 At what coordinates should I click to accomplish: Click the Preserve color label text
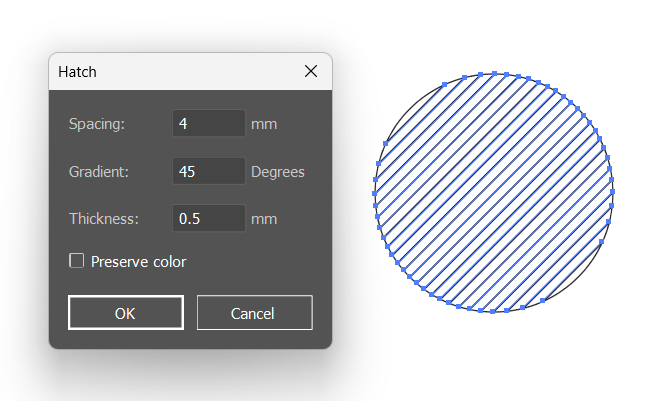point(138,262)
